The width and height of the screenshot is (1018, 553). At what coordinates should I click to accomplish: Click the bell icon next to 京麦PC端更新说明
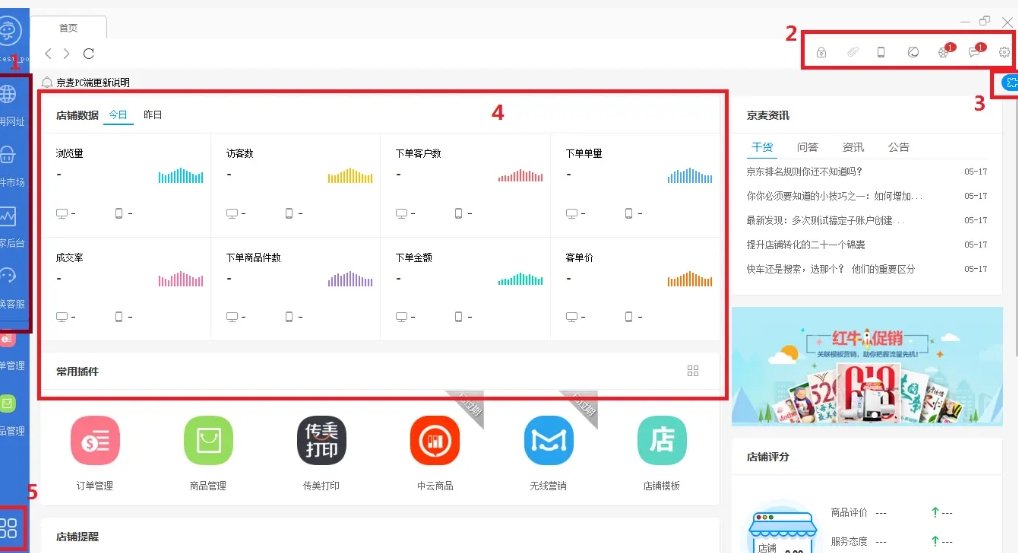pyautogui.click(x=47, y=82)
